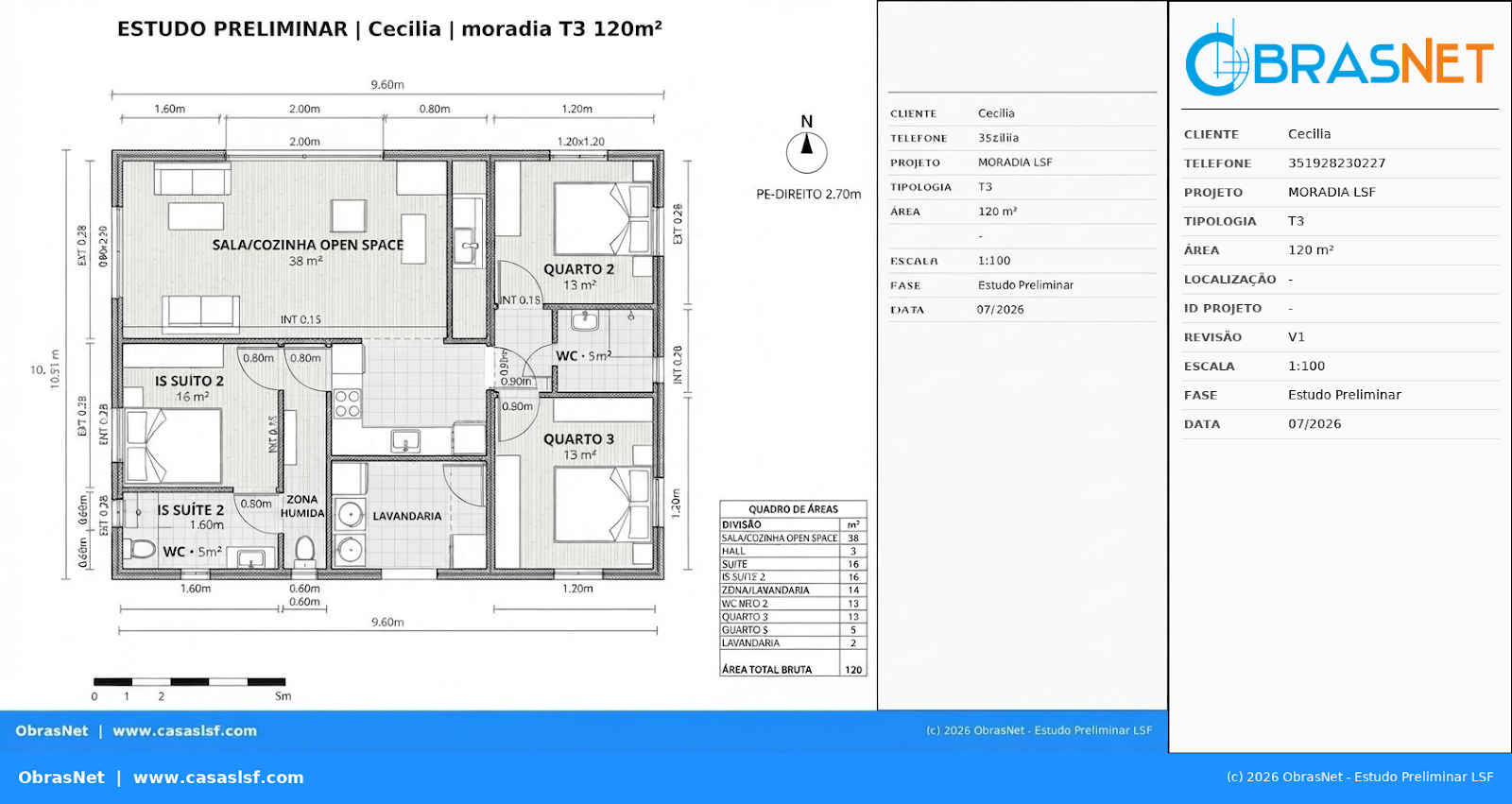The height and width of the screenshot is (804, 1512).
Task: Click the kitchen sink above the LAVANDARIA
Action: [405, 441]
